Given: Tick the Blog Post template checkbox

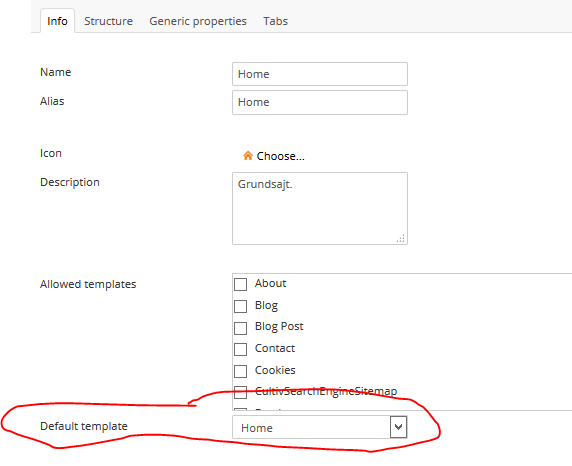Looking at the screenshot, I should tap(240, 328).
